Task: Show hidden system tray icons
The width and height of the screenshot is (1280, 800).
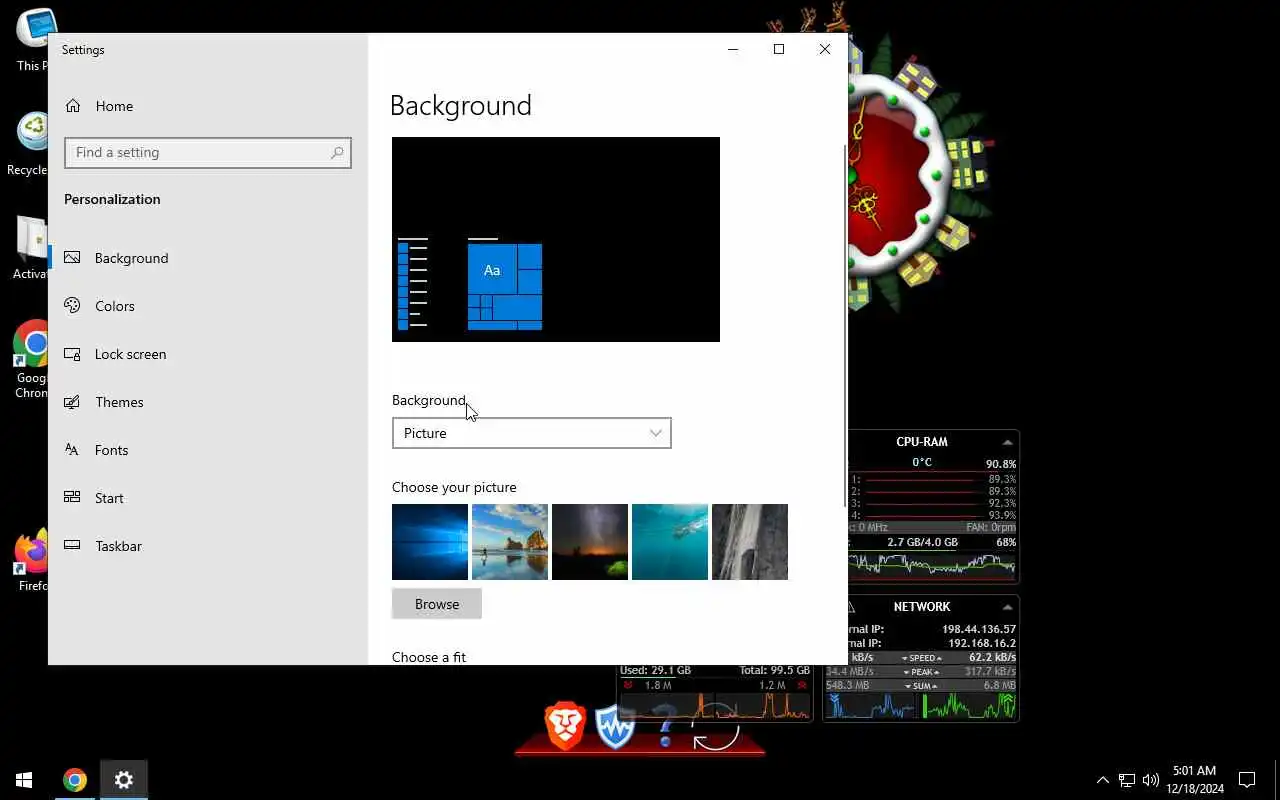Action: pos(1102,780)
